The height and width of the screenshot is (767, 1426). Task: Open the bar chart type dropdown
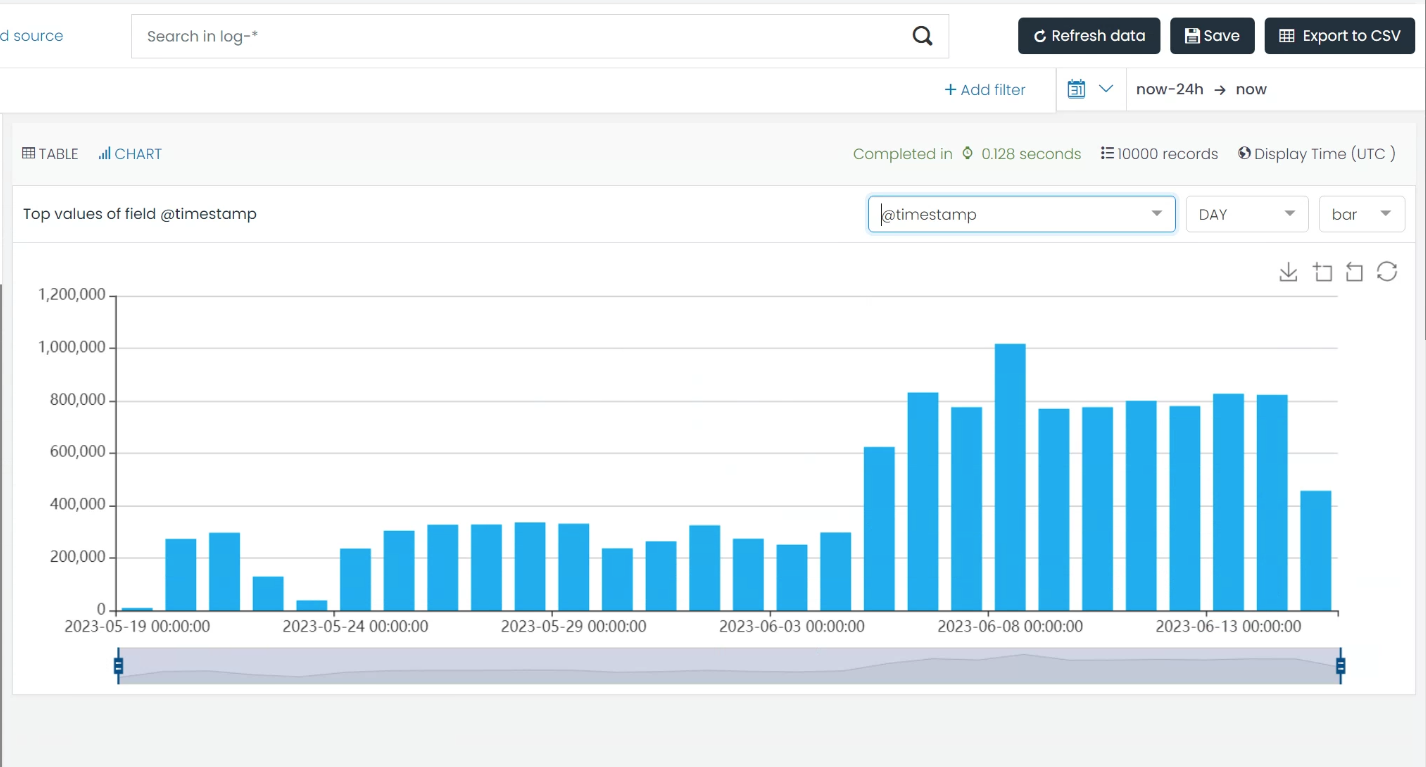pyautogui.click(x=1361, y=214)
